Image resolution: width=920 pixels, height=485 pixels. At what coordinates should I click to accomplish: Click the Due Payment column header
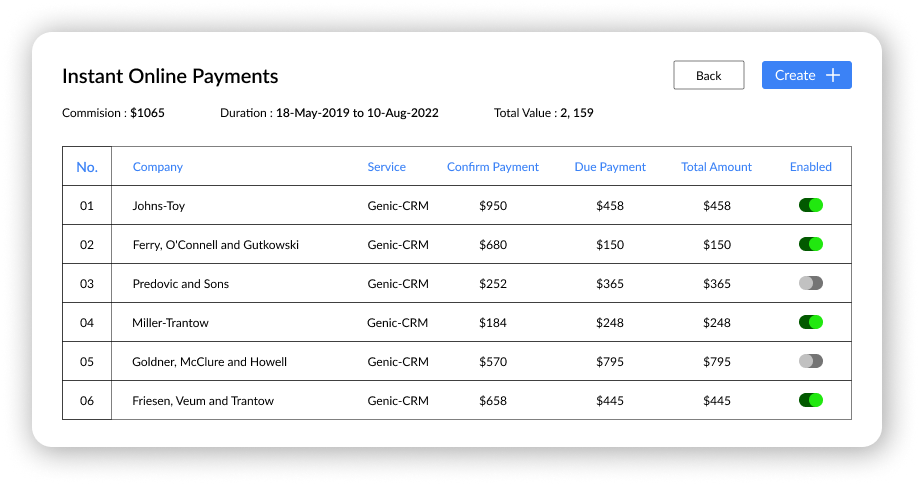click(610, 167)
